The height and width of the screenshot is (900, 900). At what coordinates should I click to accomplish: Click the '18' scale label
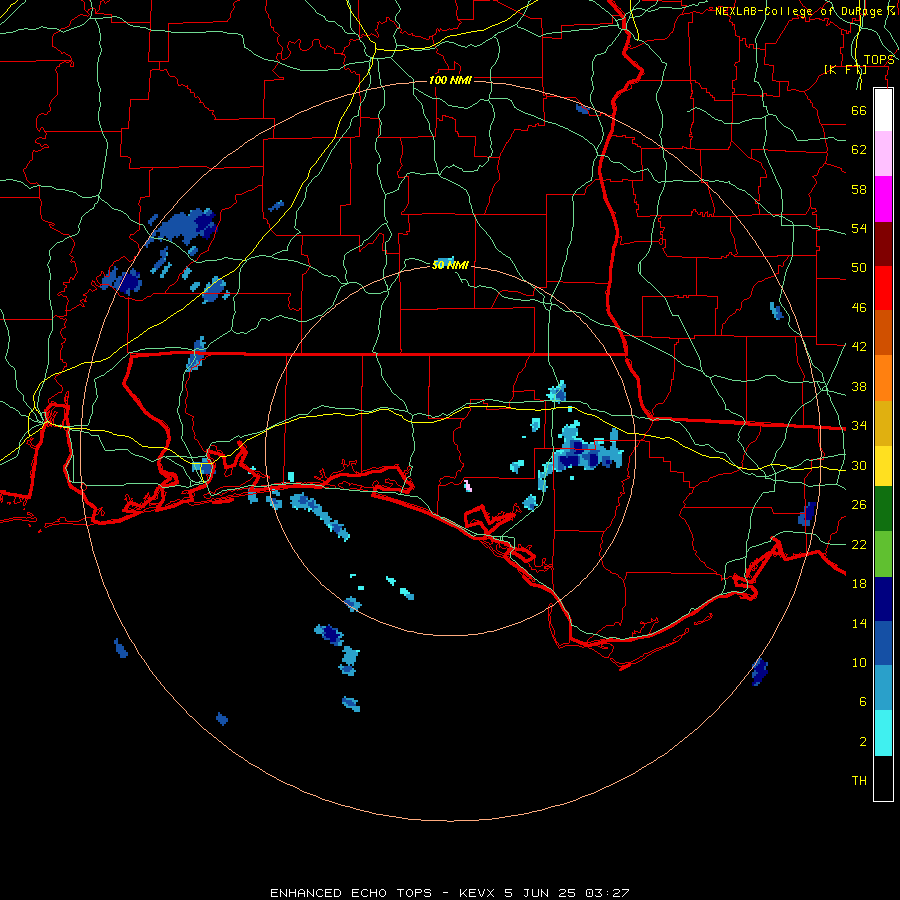coord(859,584)
